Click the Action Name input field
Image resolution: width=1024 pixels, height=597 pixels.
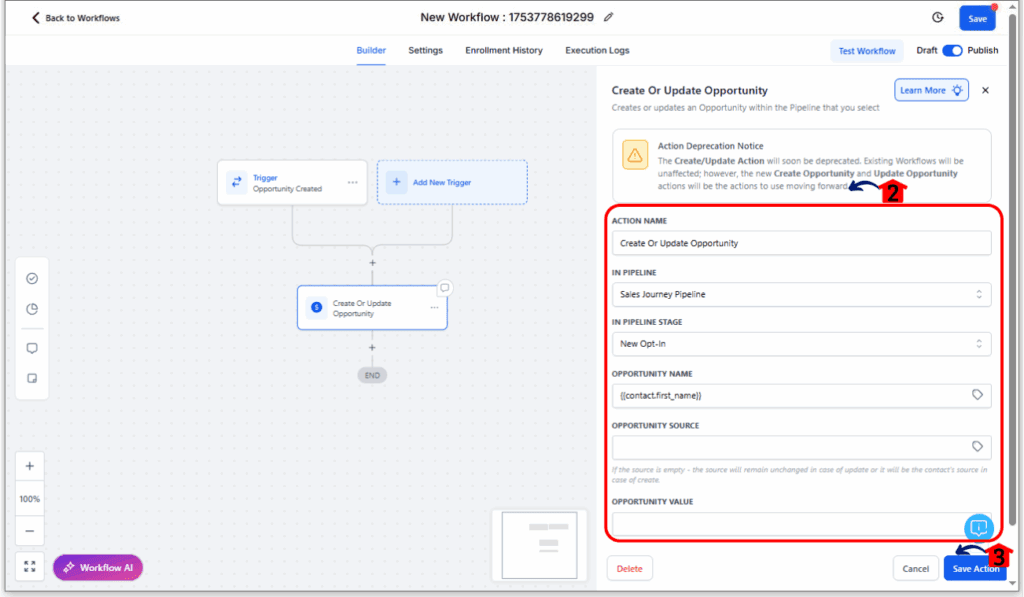click(801, 243)
